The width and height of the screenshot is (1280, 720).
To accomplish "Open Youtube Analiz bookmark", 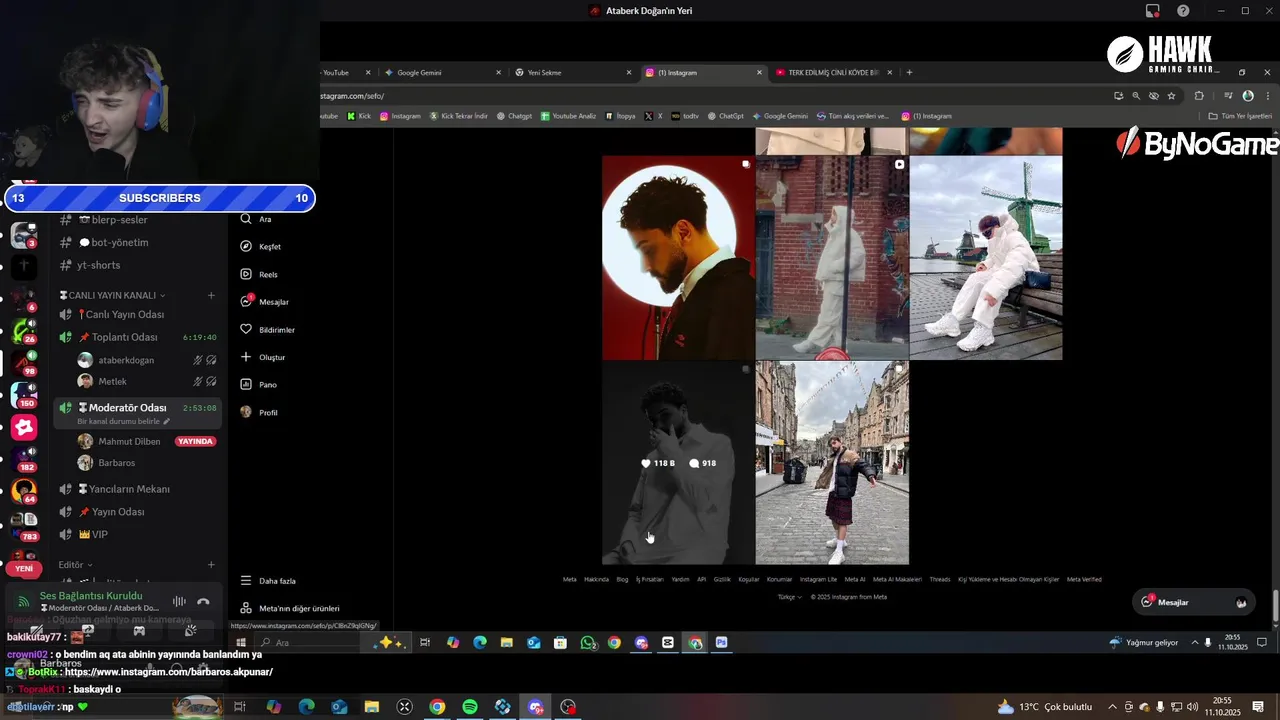I will (x=568, y=116).
